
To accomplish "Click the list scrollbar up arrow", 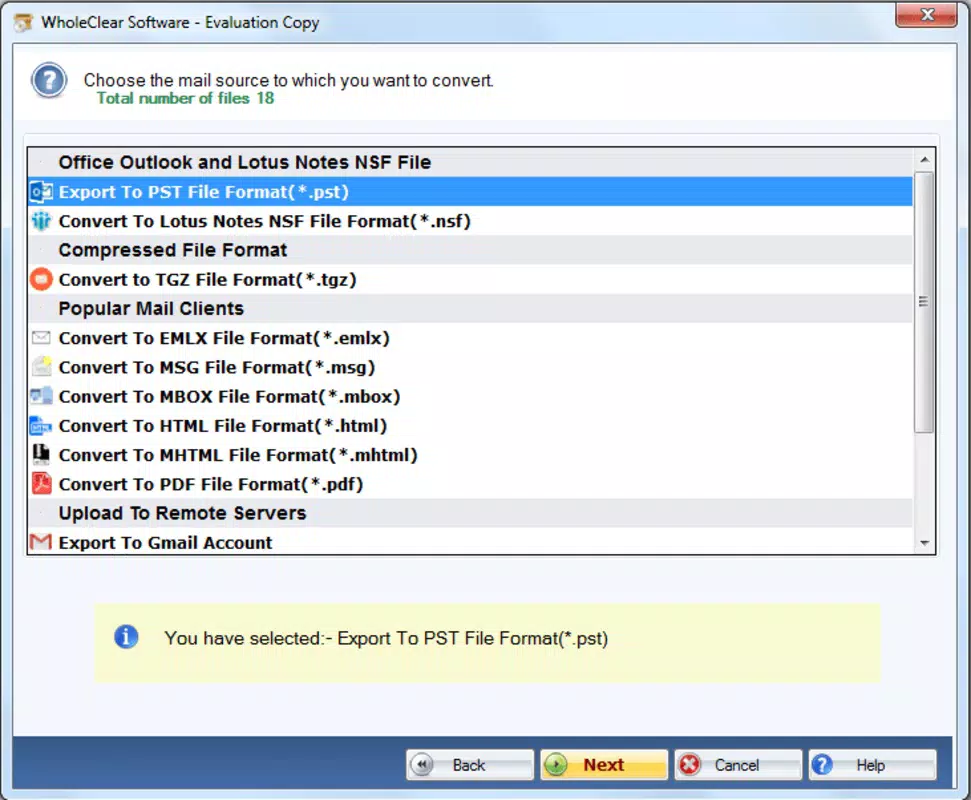I will click(x=924, y=160).
